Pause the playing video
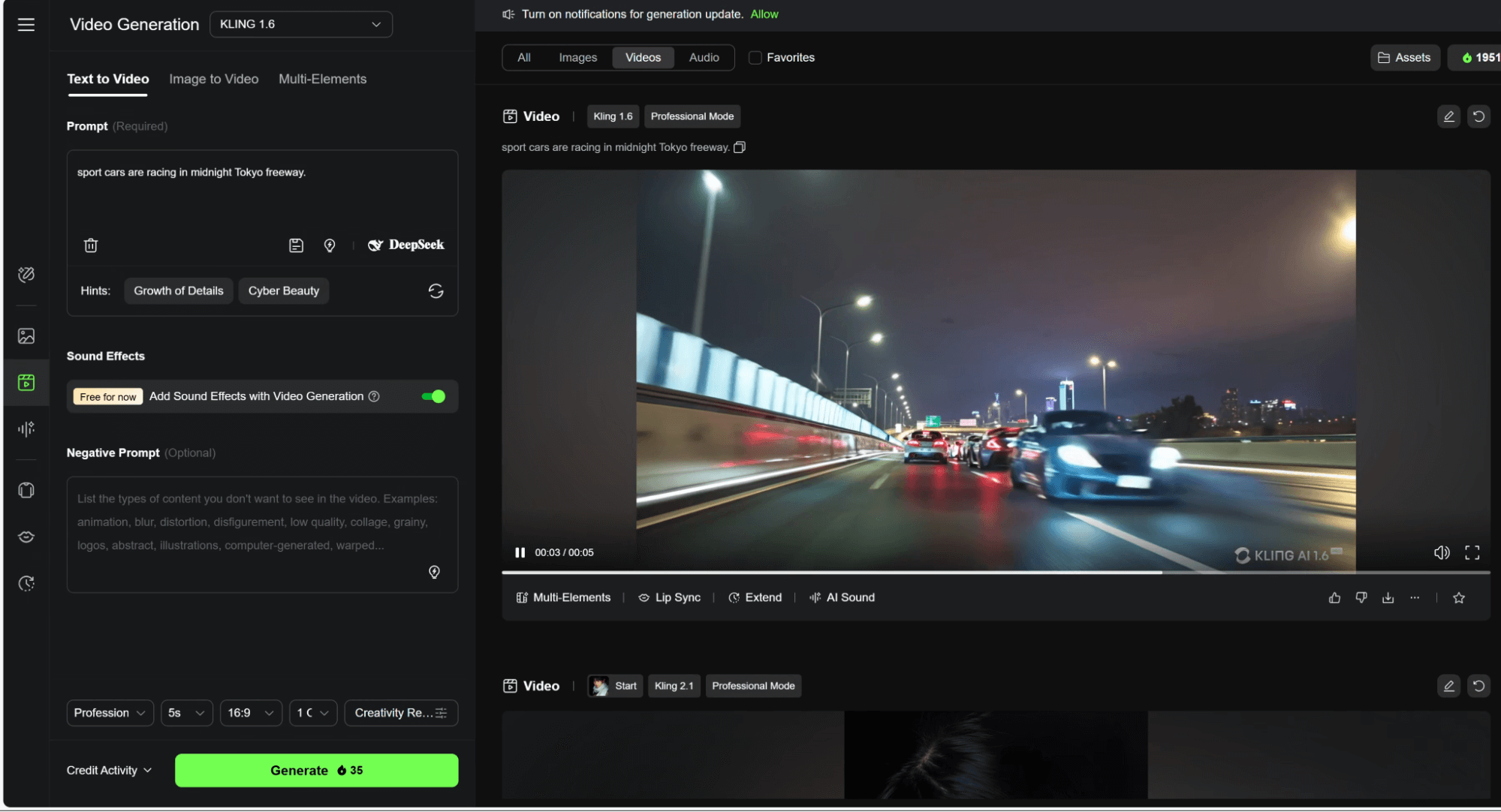This screenshot has height=812, width=1501. tap(520, 552)
